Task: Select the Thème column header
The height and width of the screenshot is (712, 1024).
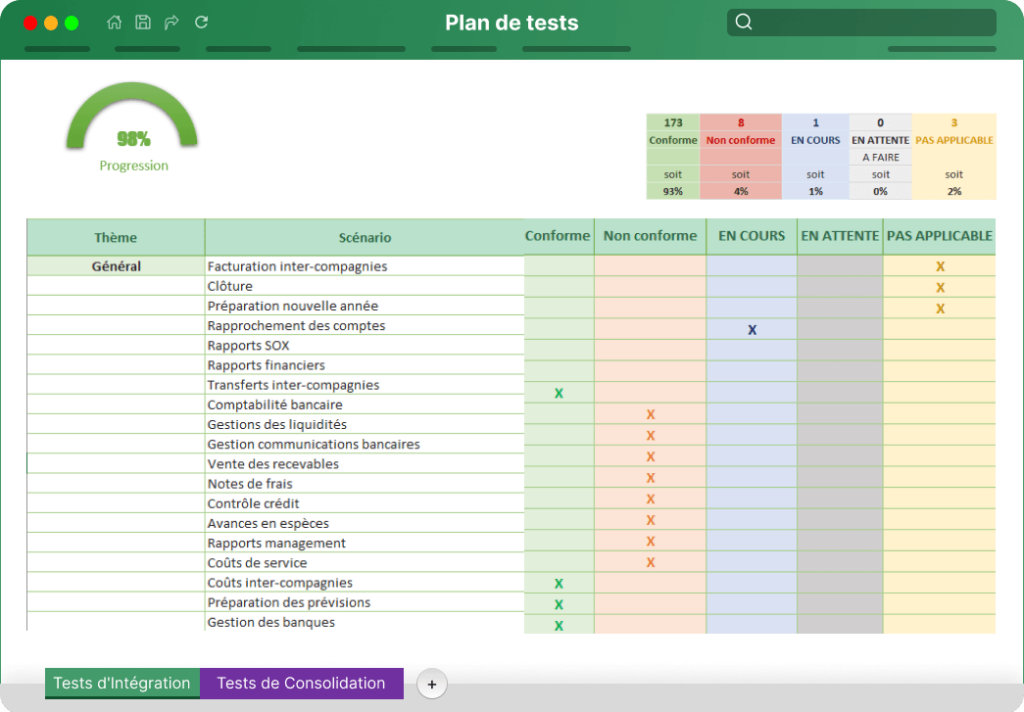Action: click(116, 237)
